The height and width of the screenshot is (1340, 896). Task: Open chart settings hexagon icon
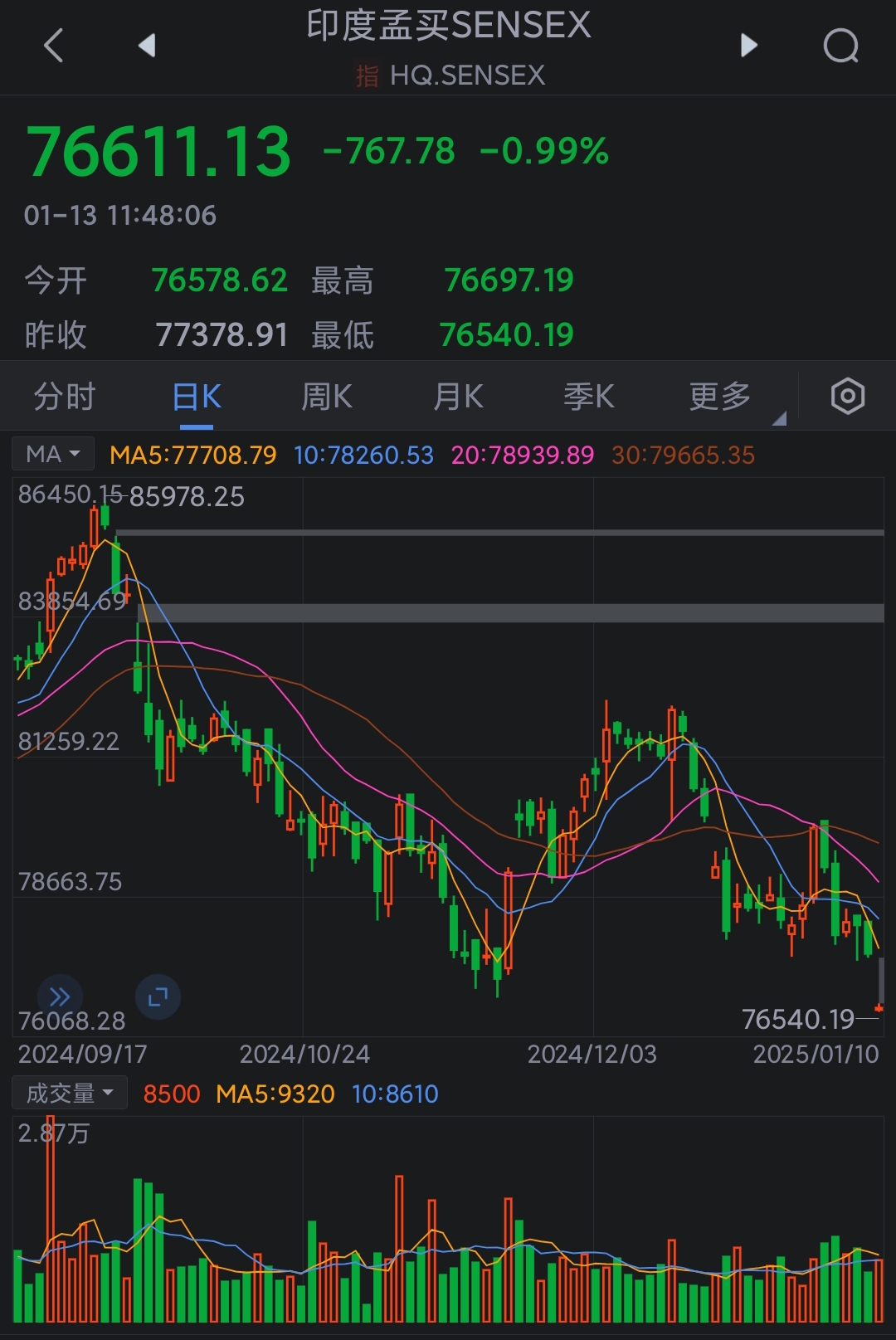pos(847,396)
